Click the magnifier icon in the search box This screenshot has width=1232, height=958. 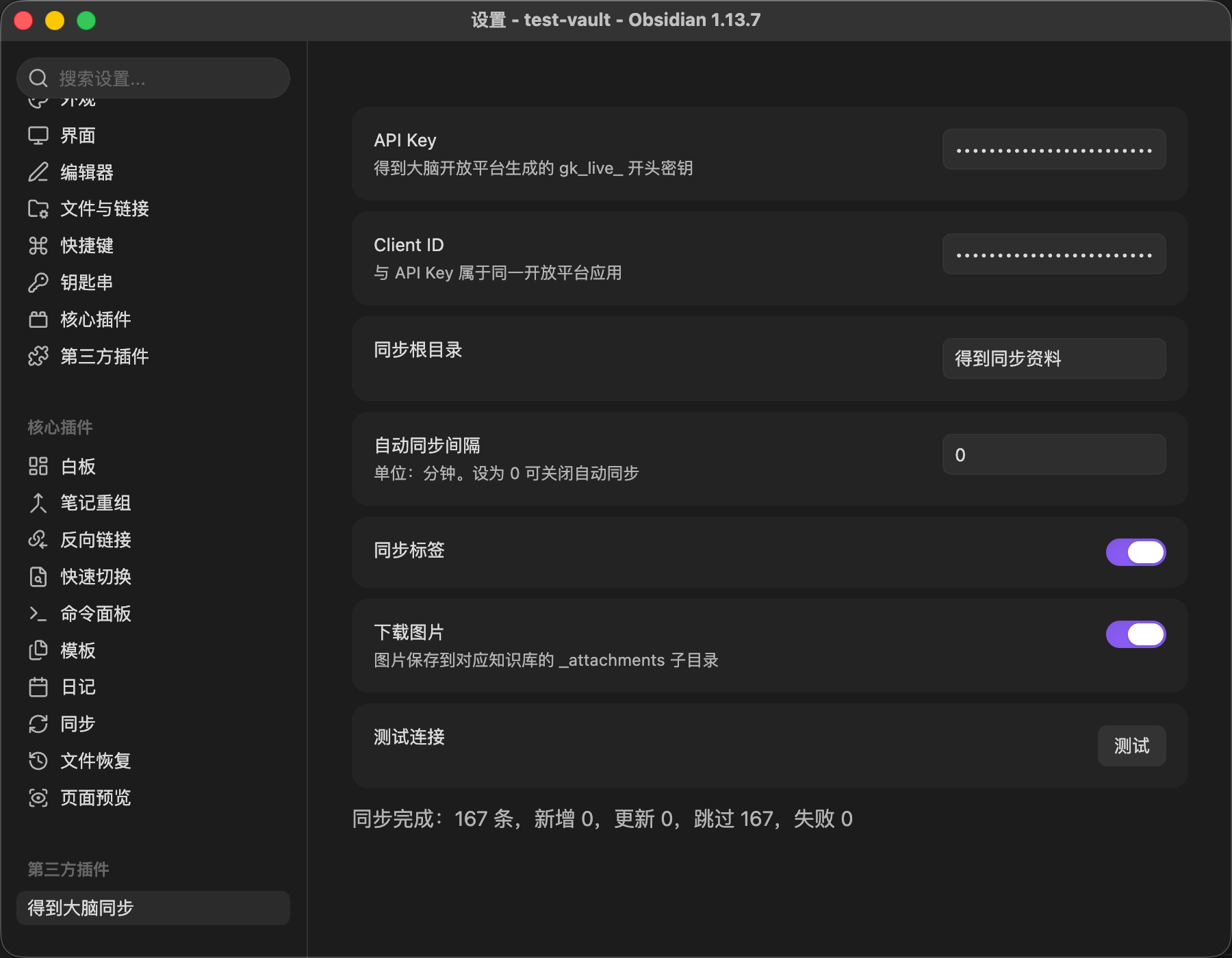pyautogui.click(x=38, y=78)
